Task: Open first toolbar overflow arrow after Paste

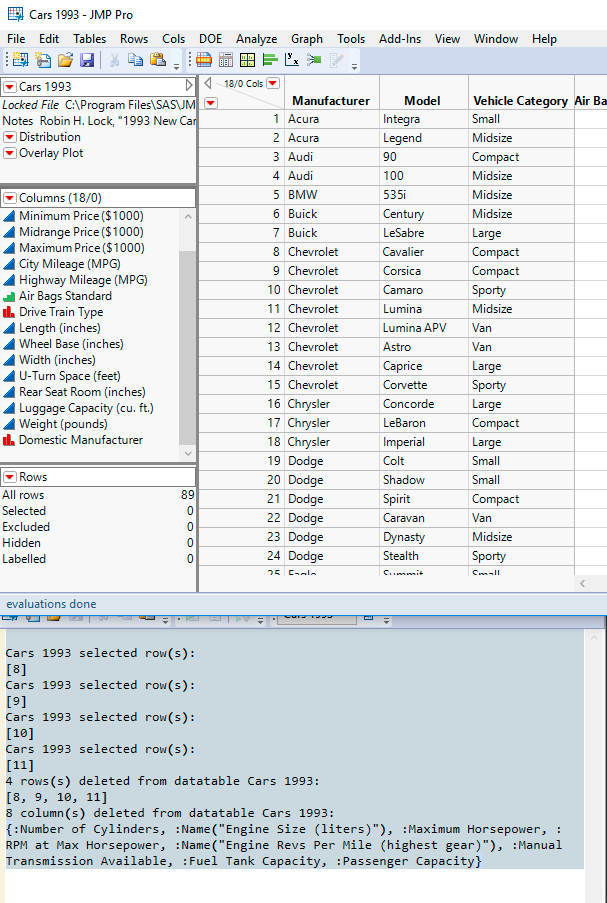Action: tap(176, 67)
